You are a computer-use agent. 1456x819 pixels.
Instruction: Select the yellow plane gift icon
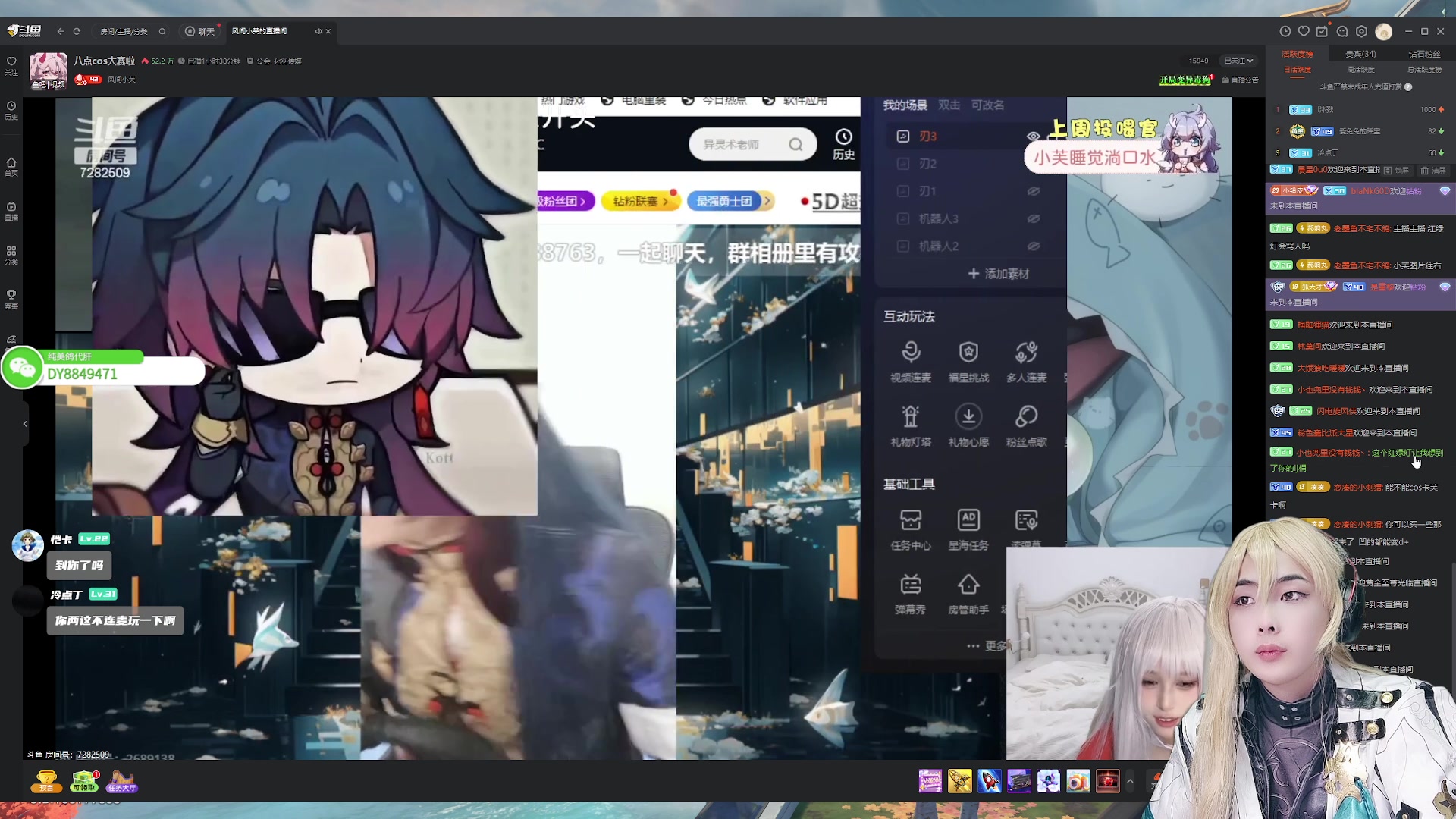tap(959, 780)
